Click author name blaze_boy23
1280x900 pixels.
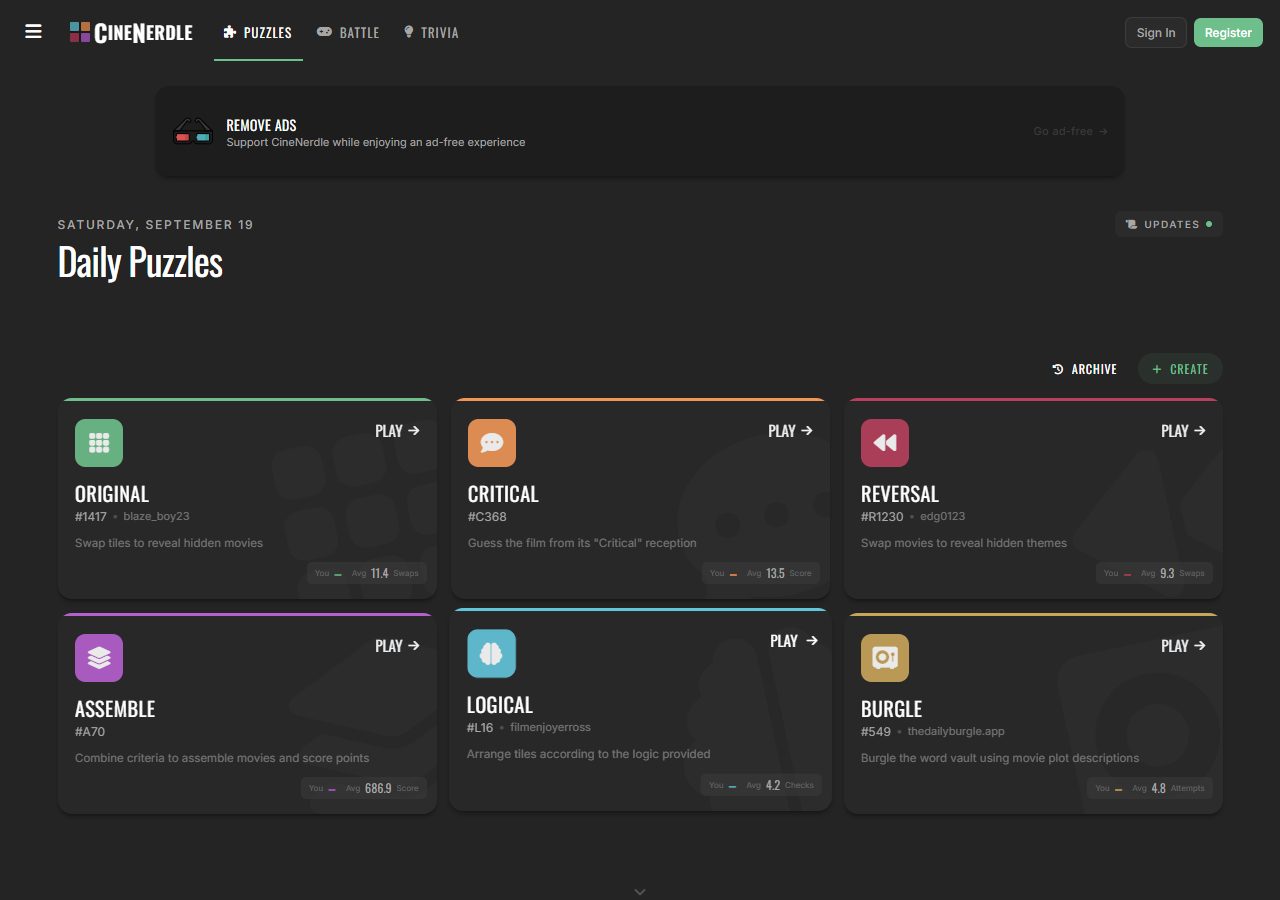[156, 516]
